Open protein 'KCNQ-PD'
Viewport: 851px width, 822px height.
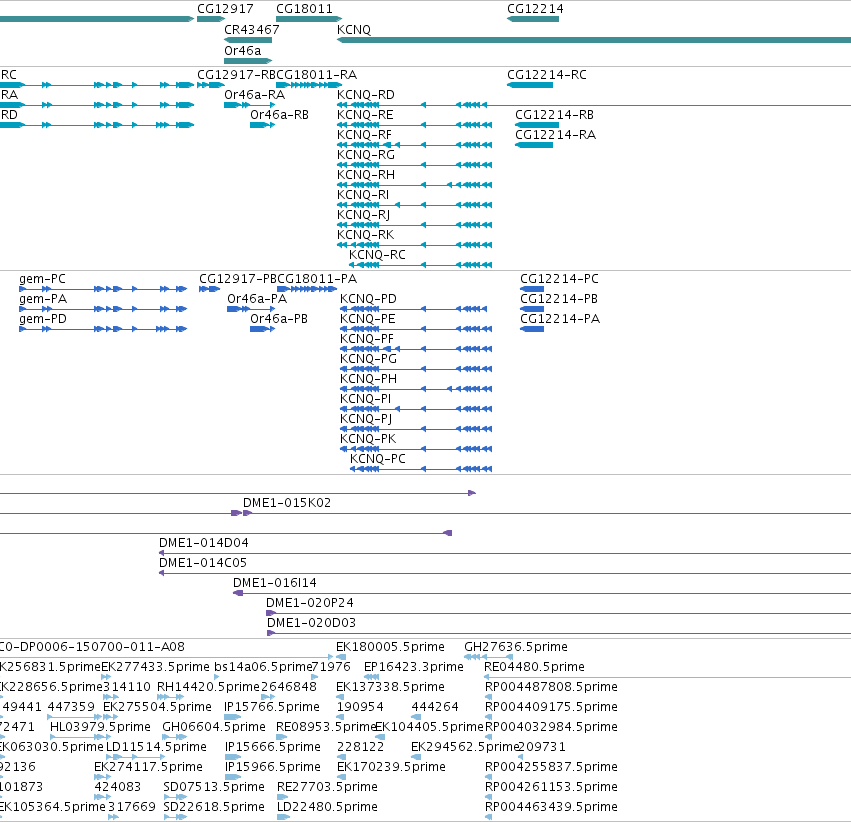[369, 299]
